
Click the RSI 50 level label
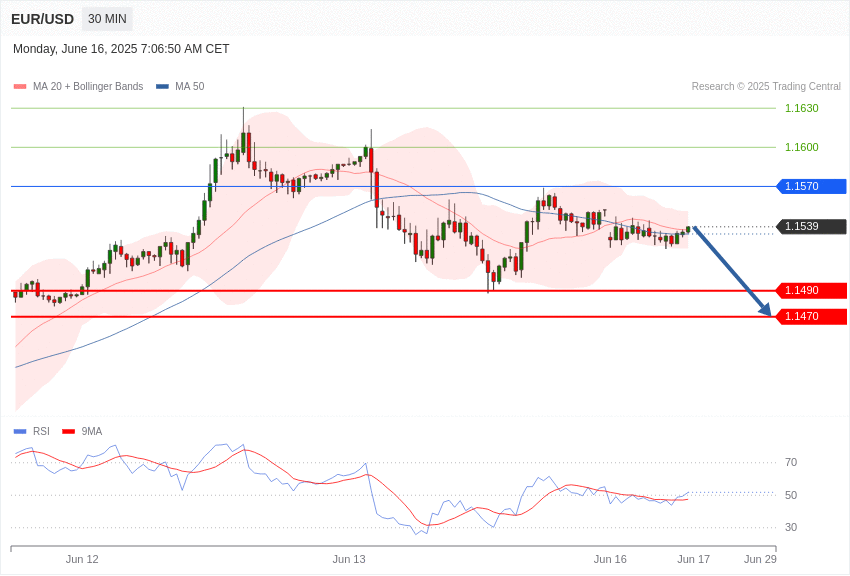tap(791, 495)
